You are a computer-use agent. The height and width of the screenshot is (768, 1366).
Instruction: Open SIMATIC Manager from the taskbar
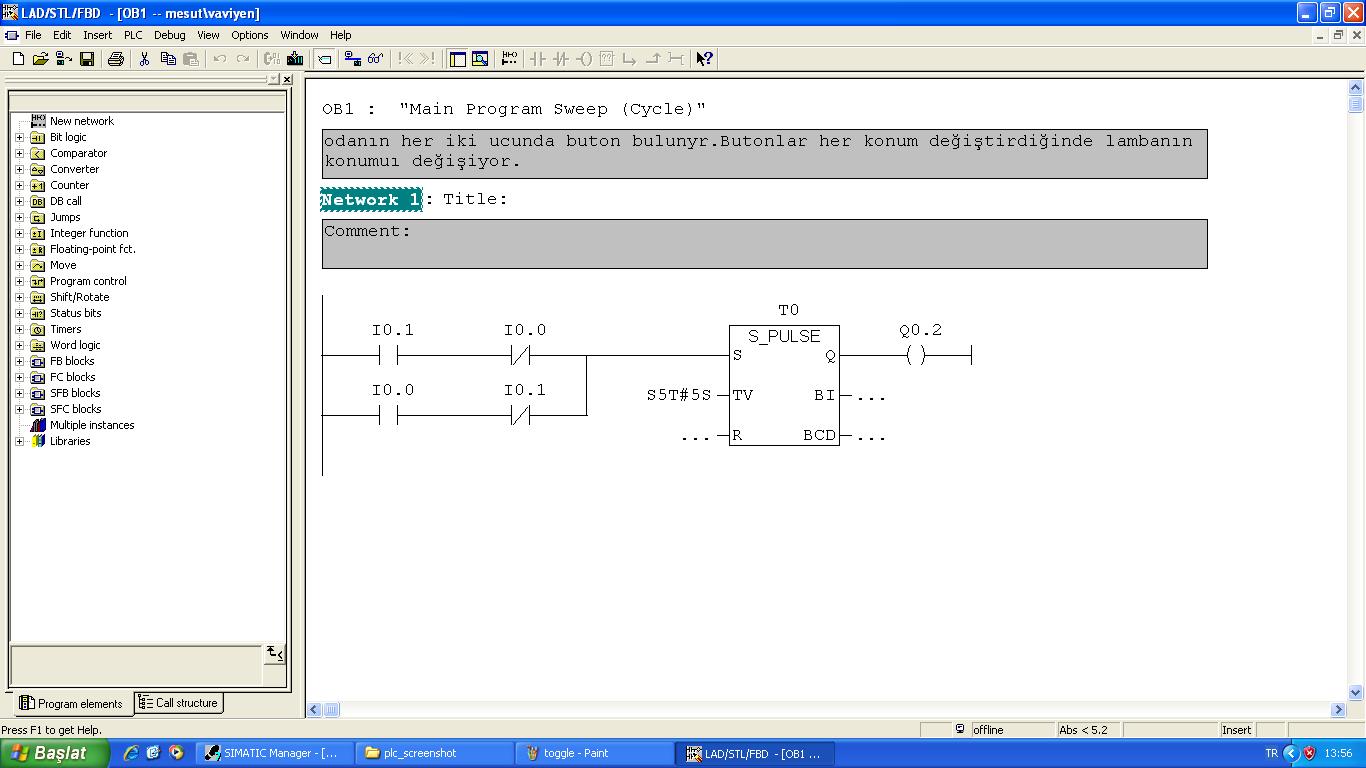point(273,753)
